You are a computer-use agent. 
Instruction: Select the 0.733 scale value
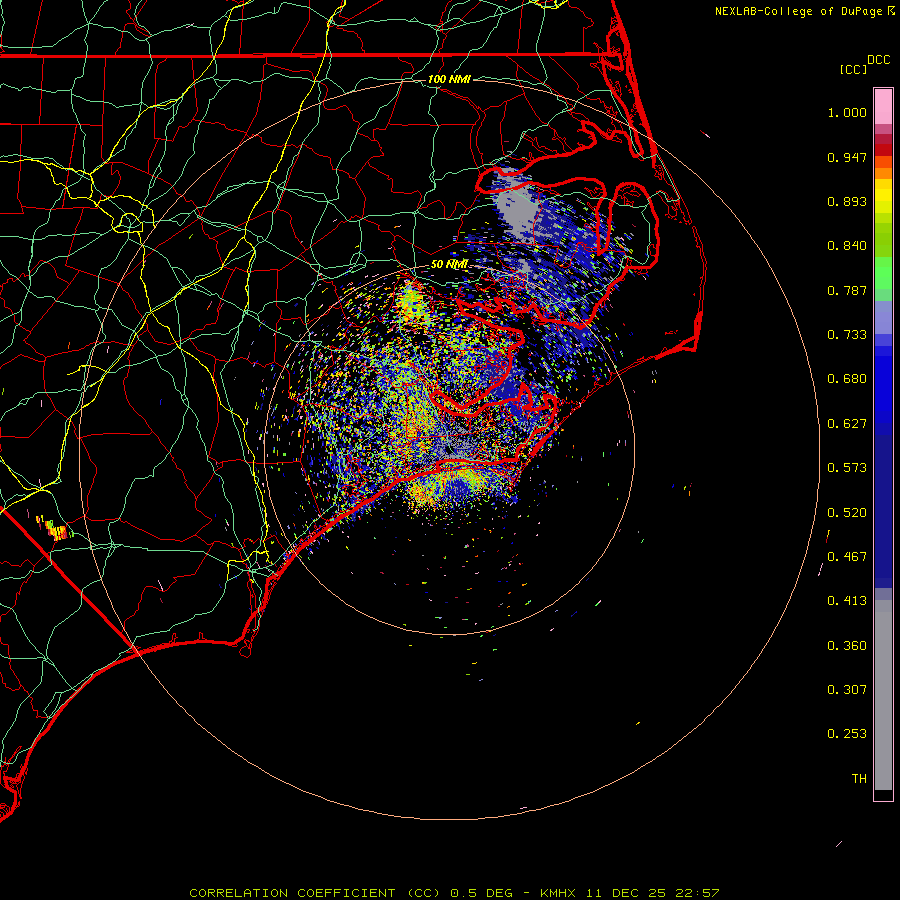[847, 335]
